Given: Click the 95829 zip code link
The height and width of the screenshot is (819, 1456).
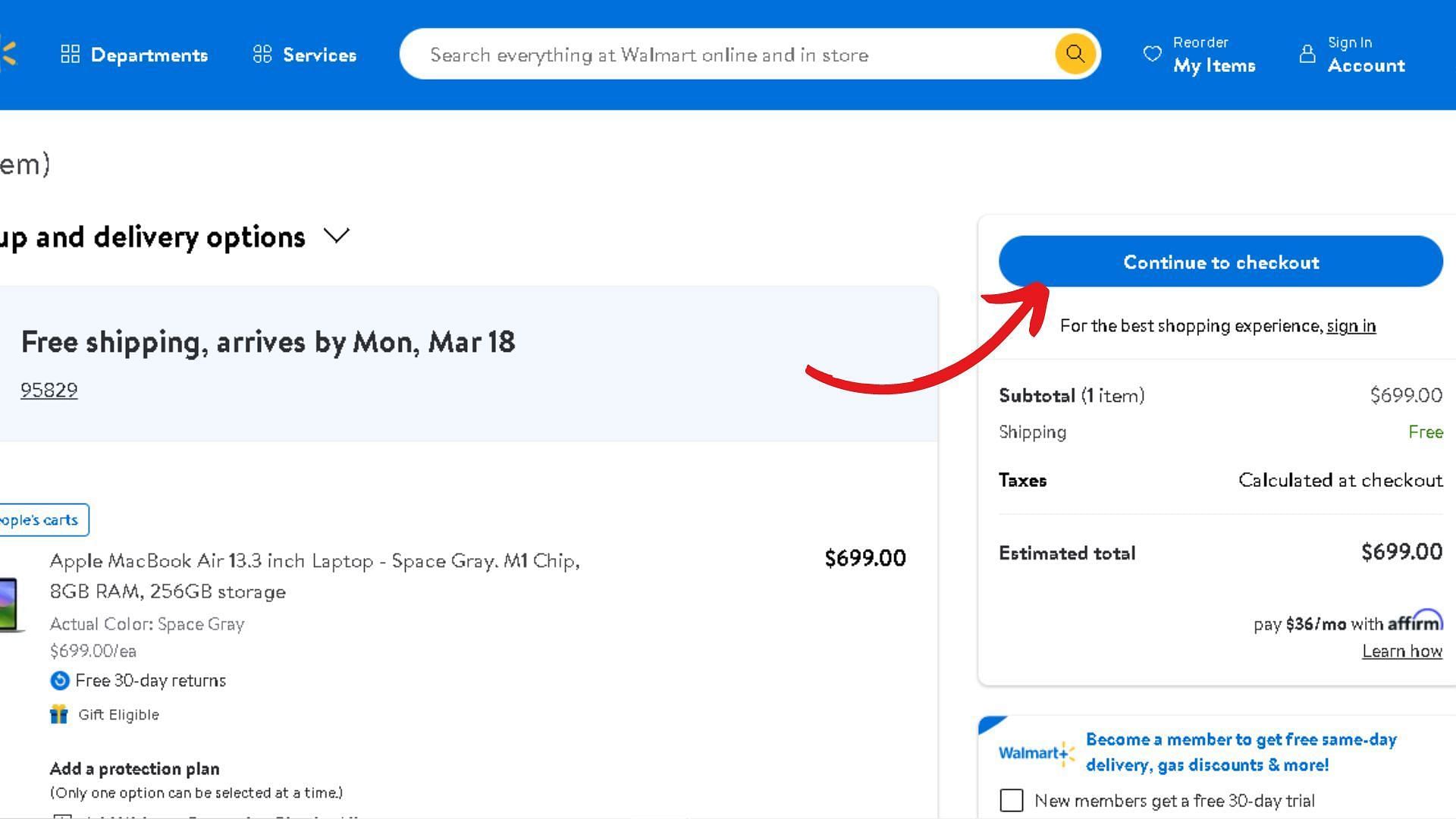Looking at the screenshot, I should click(x=49, y=389).
